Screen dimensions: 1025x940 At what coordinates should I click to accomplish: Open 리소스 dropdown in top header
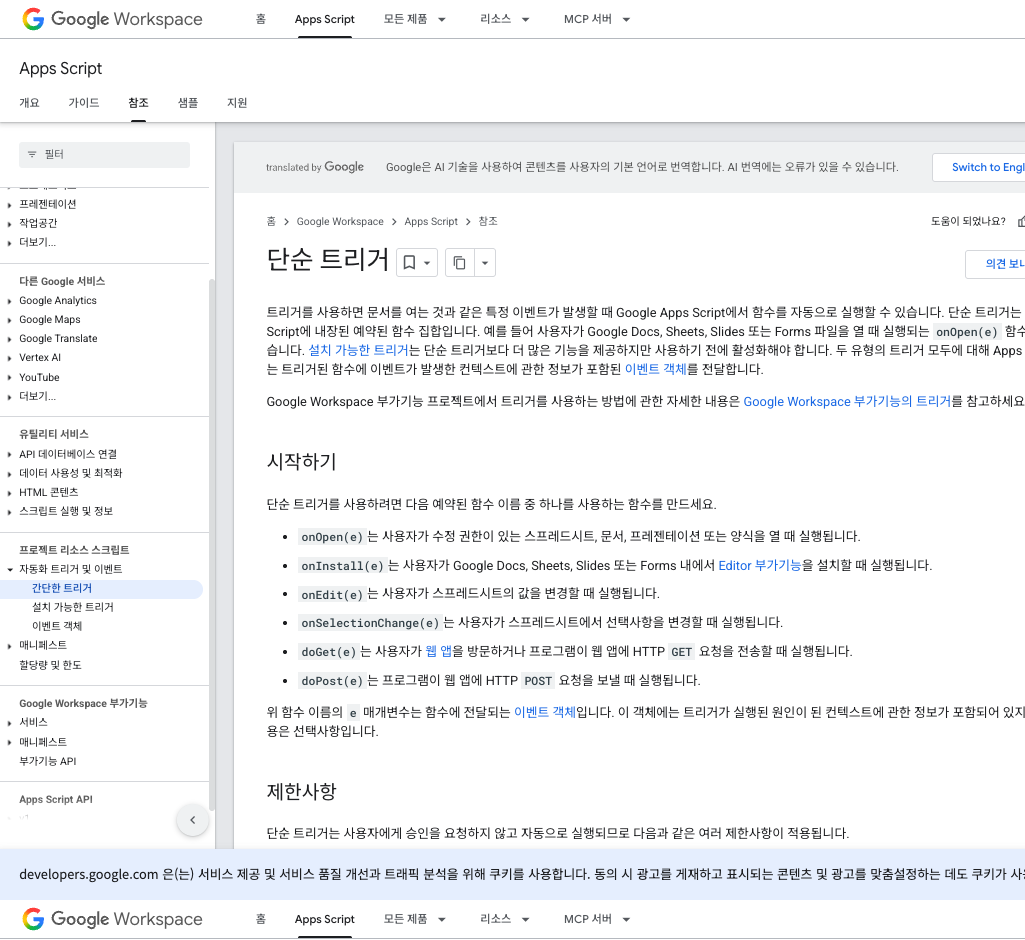(x=504, y=19)
